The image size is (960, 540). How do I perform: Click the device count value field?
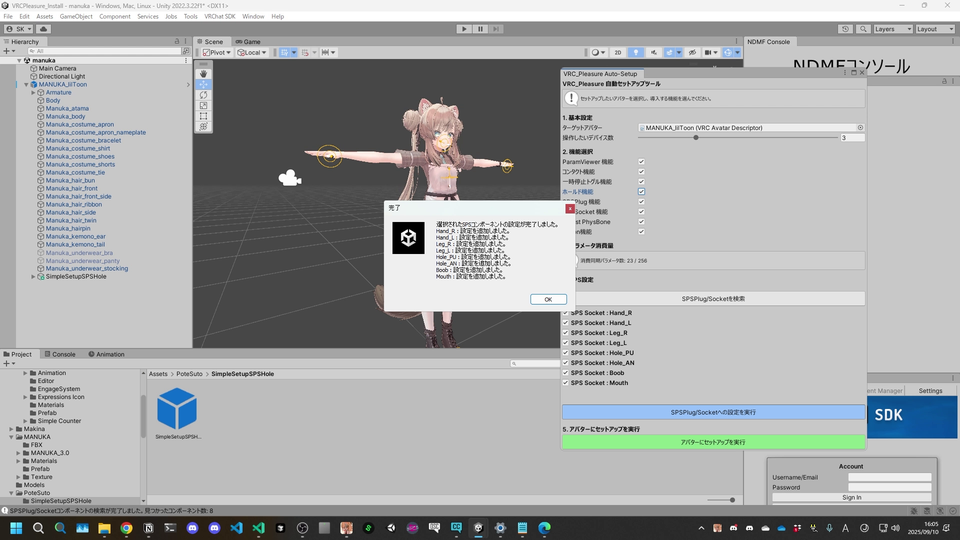tap(852, 138)
